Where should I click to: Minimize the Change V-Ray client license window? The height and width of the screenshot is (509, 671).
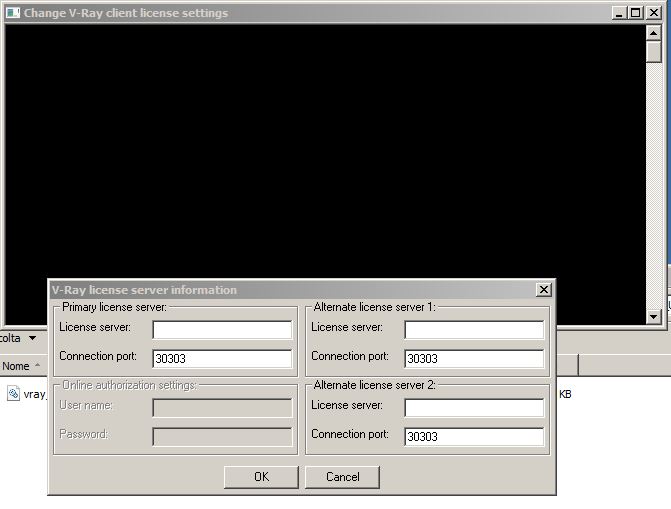[618, 13]
